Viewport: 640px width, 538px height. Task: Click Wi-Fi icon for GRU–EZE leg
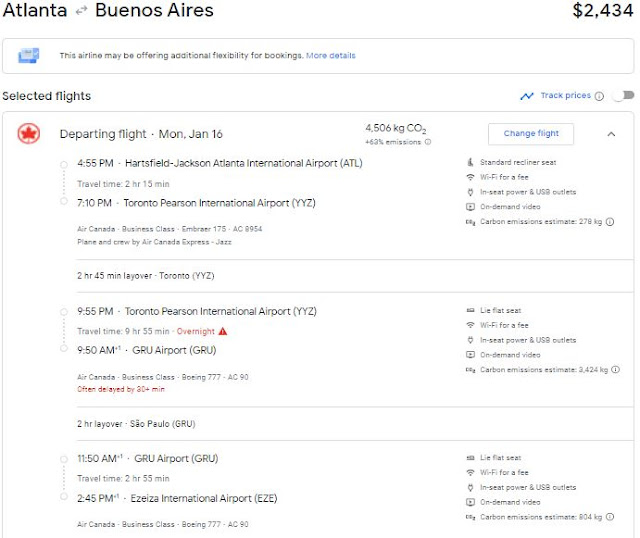(x=470, y=473)
